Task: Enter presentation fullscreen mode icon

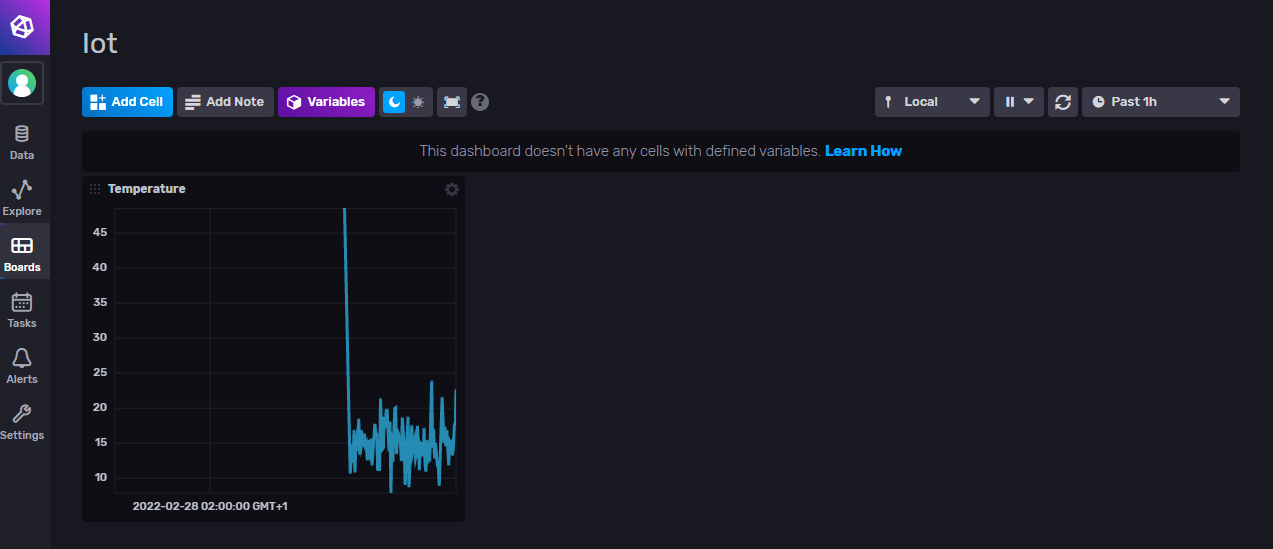Action: coord(452,102)
